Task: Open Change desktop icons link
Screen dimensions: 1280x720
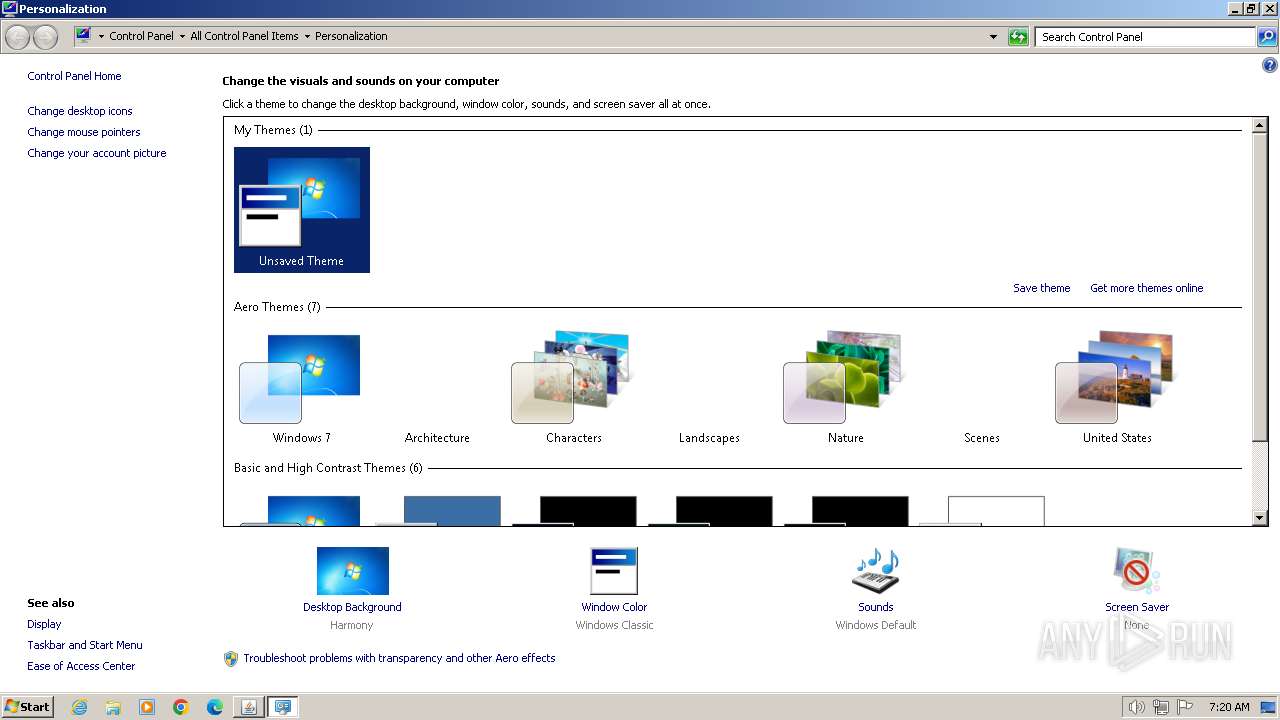Action: [80, 111]
